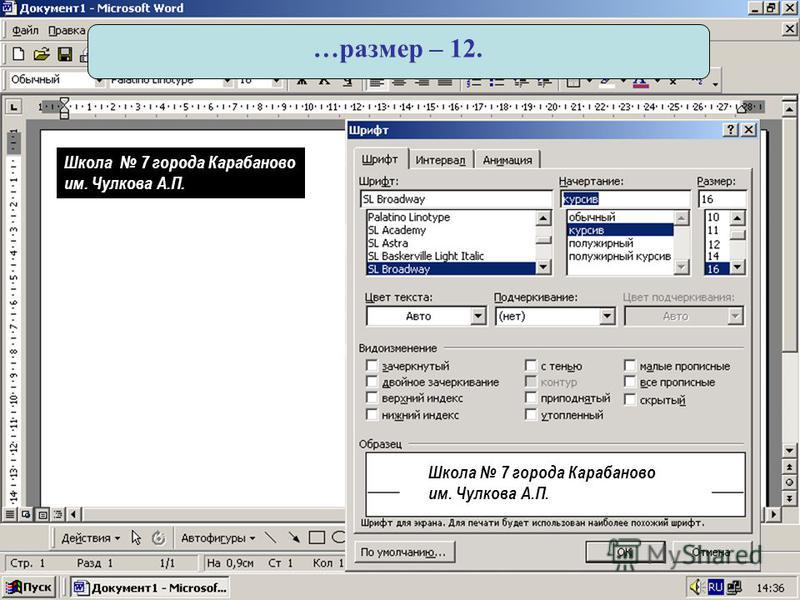Viewport: 800px width, 600px height.
Task: Toggle the приподнятый checkbox
Action: click(531, 397)
